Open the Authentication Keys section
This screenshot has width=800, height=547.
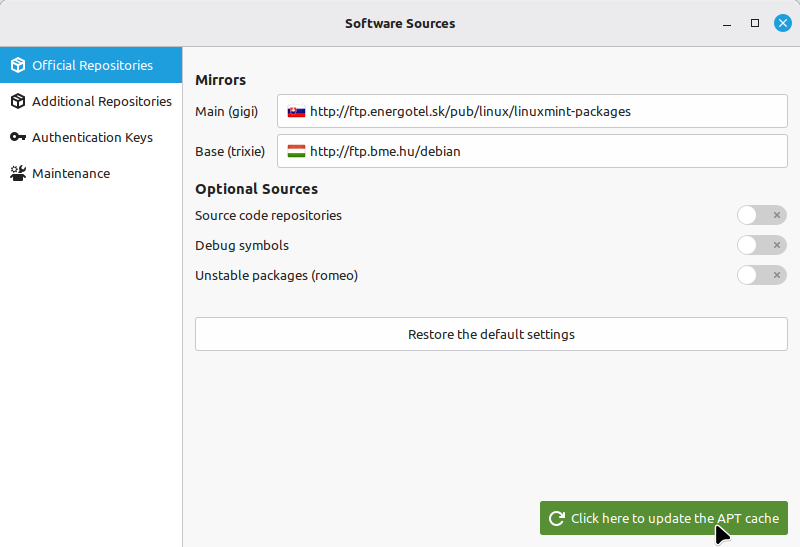point(92,137)
